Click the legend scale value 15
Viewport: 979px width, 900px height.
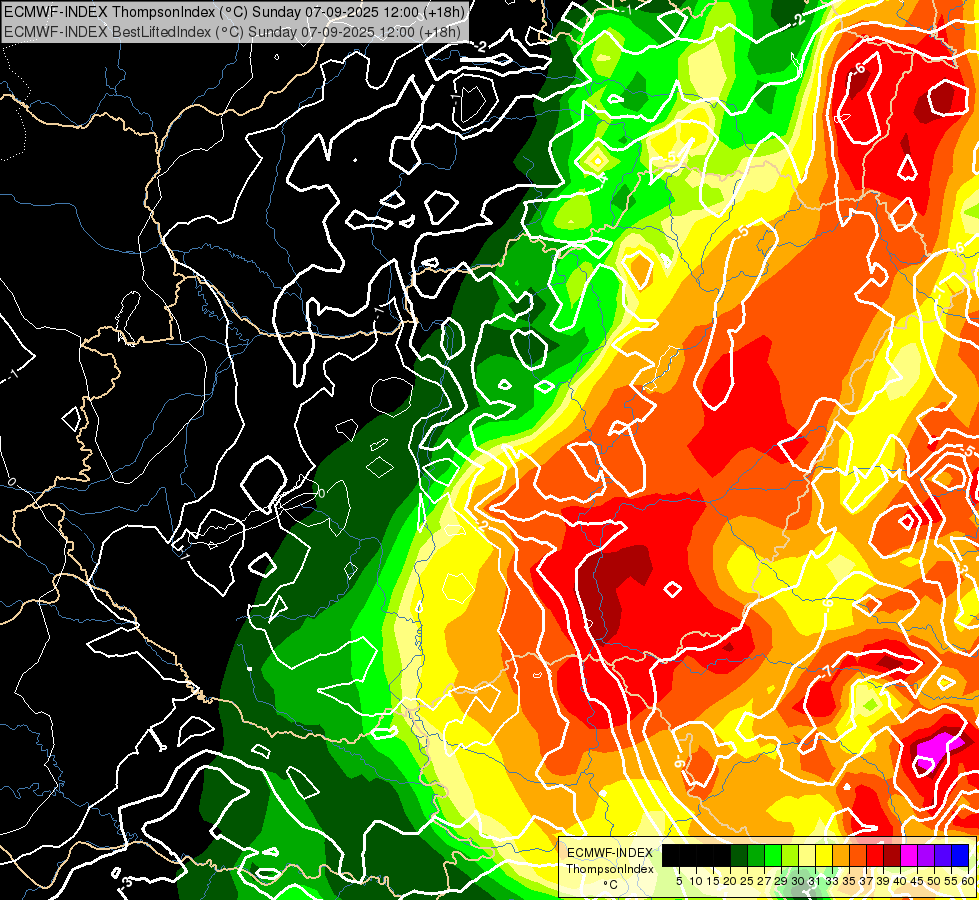(713, 881)
